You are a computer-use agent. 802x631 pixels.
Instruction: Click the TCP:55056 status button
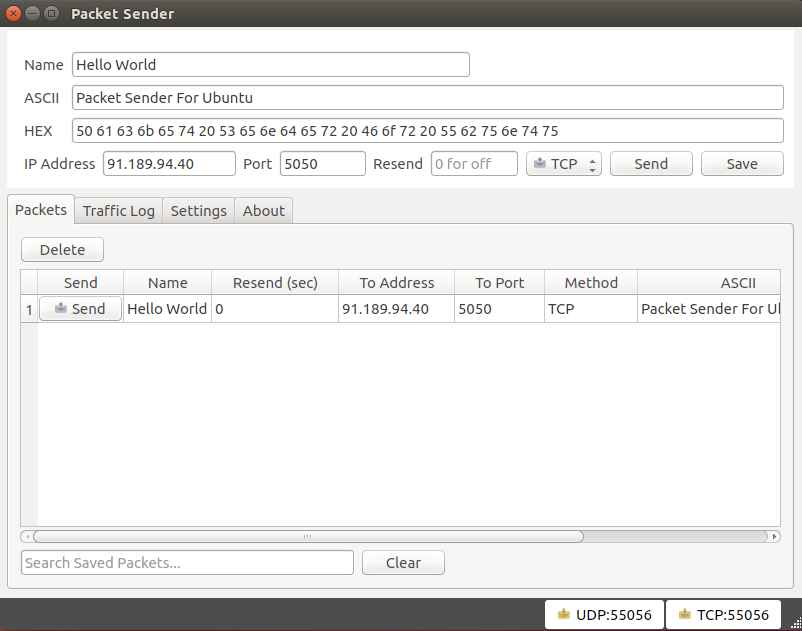click(x=723, y=614)
